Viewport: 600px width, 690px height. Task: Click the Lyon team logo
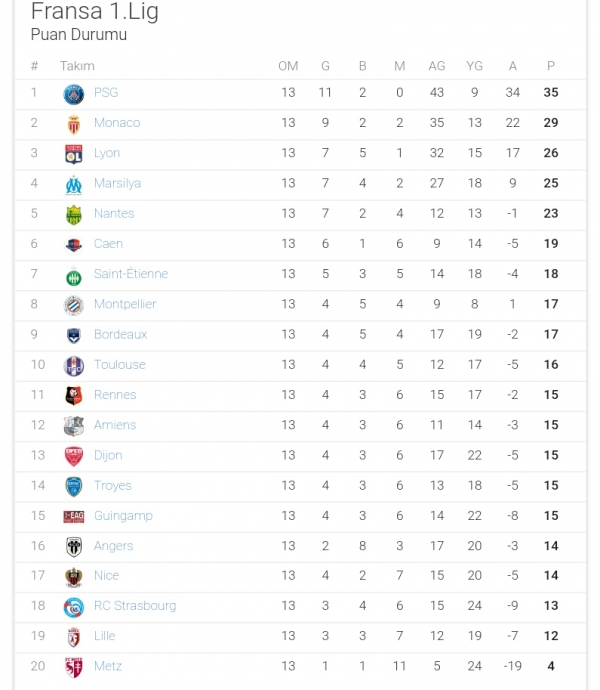[x=74, y=153]
